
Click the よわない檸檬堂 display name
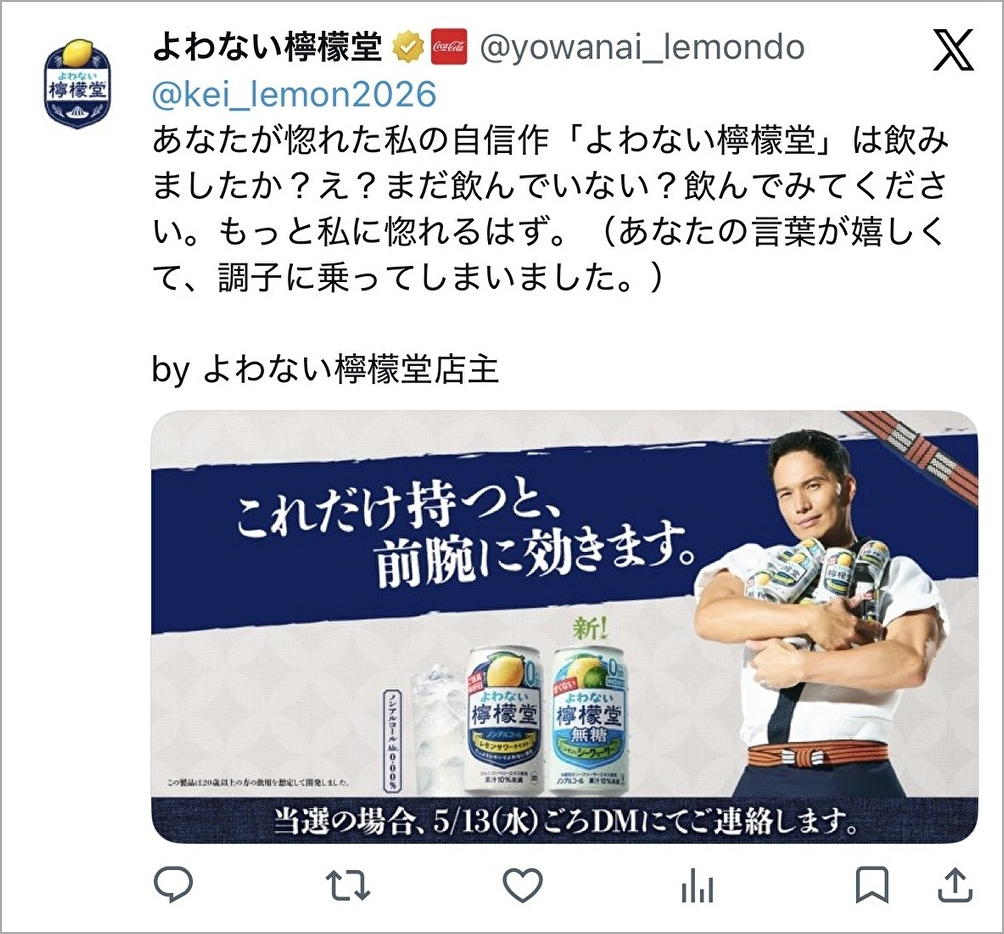pyautogui.click(x=267, y=47)
